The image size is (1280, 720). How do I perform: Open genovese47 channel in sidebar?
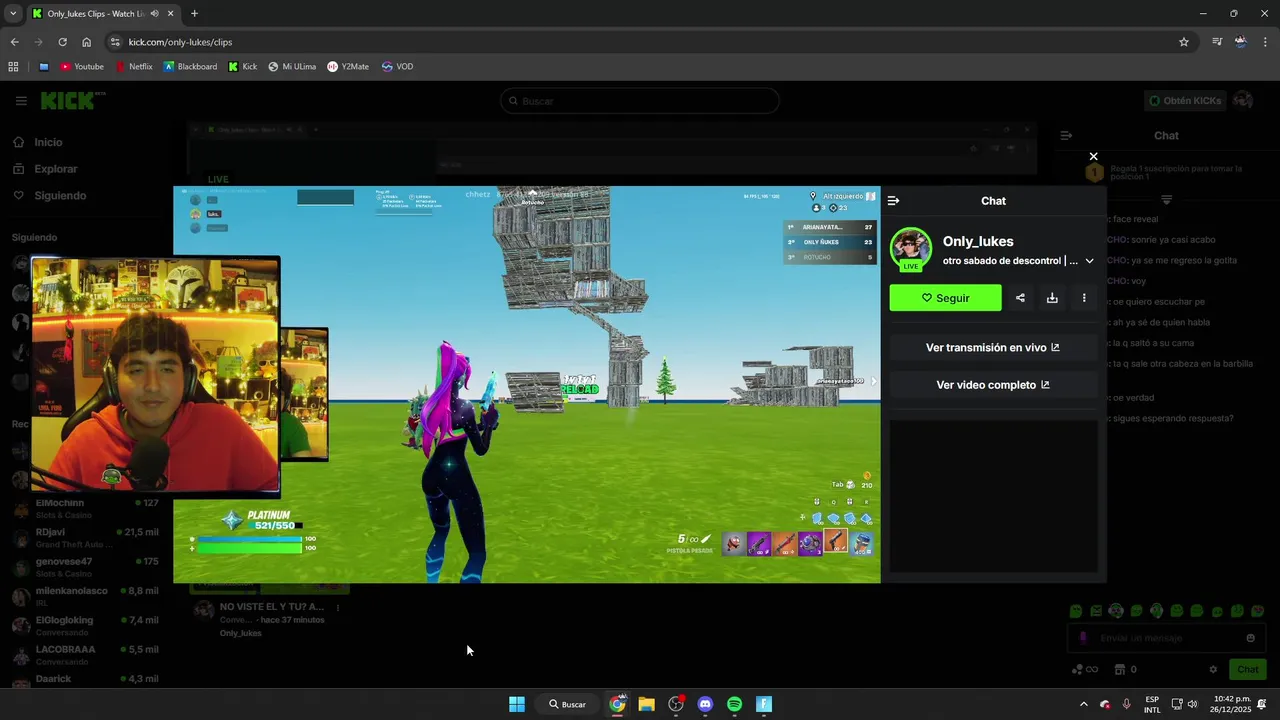point(85,567)
